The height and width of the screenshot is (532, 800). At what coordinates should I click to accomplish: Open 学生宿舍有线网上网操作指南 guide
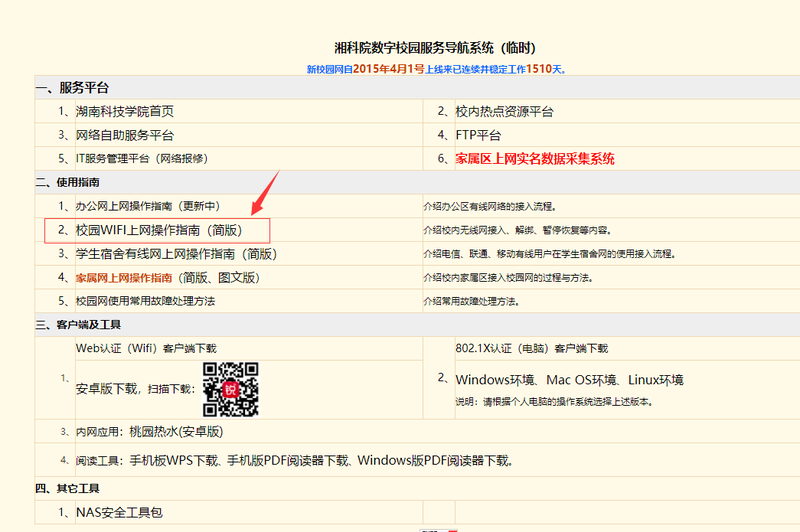(x=175, y=254)
